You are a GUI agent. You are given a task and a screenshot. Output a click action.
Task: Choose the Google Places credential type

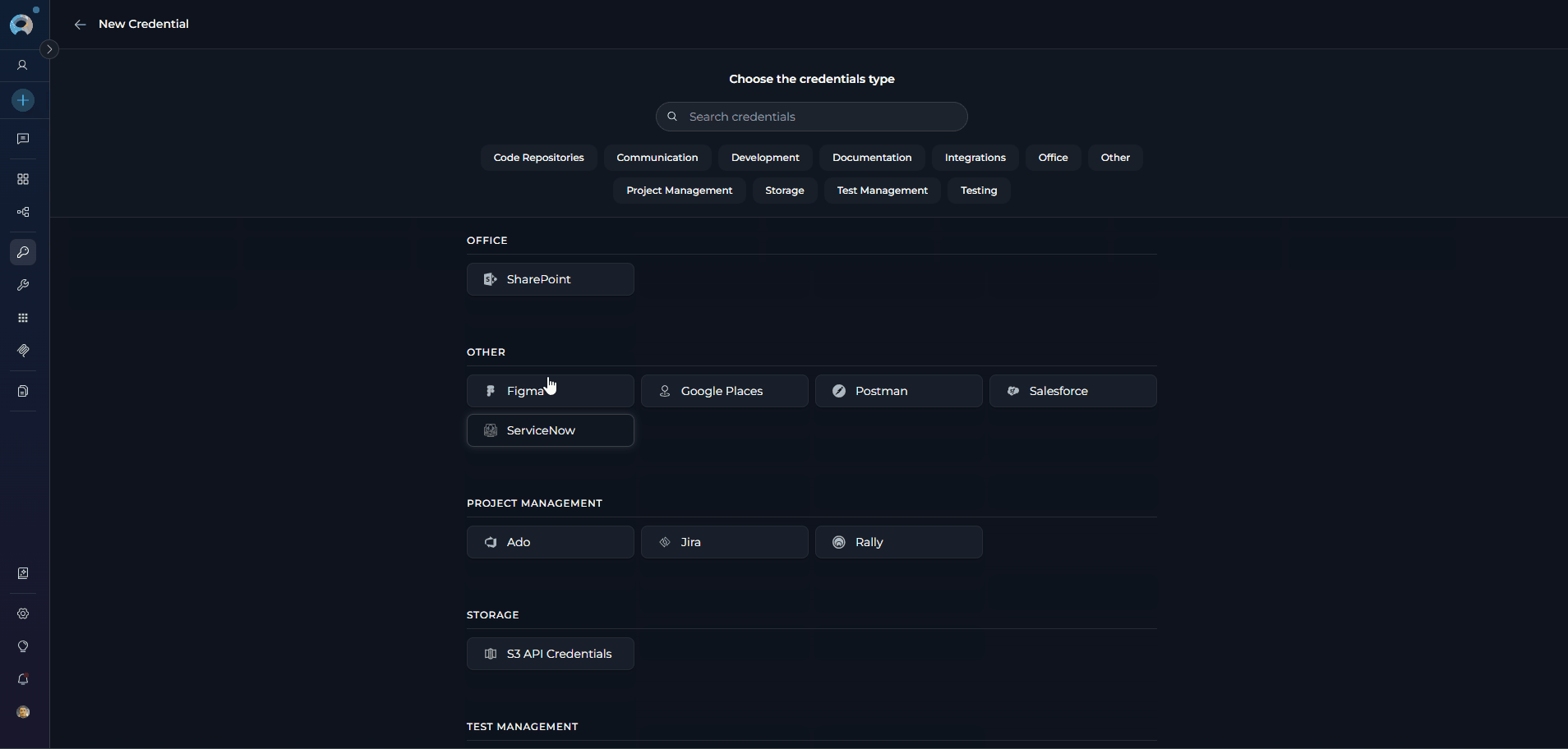tap(725, 391)
